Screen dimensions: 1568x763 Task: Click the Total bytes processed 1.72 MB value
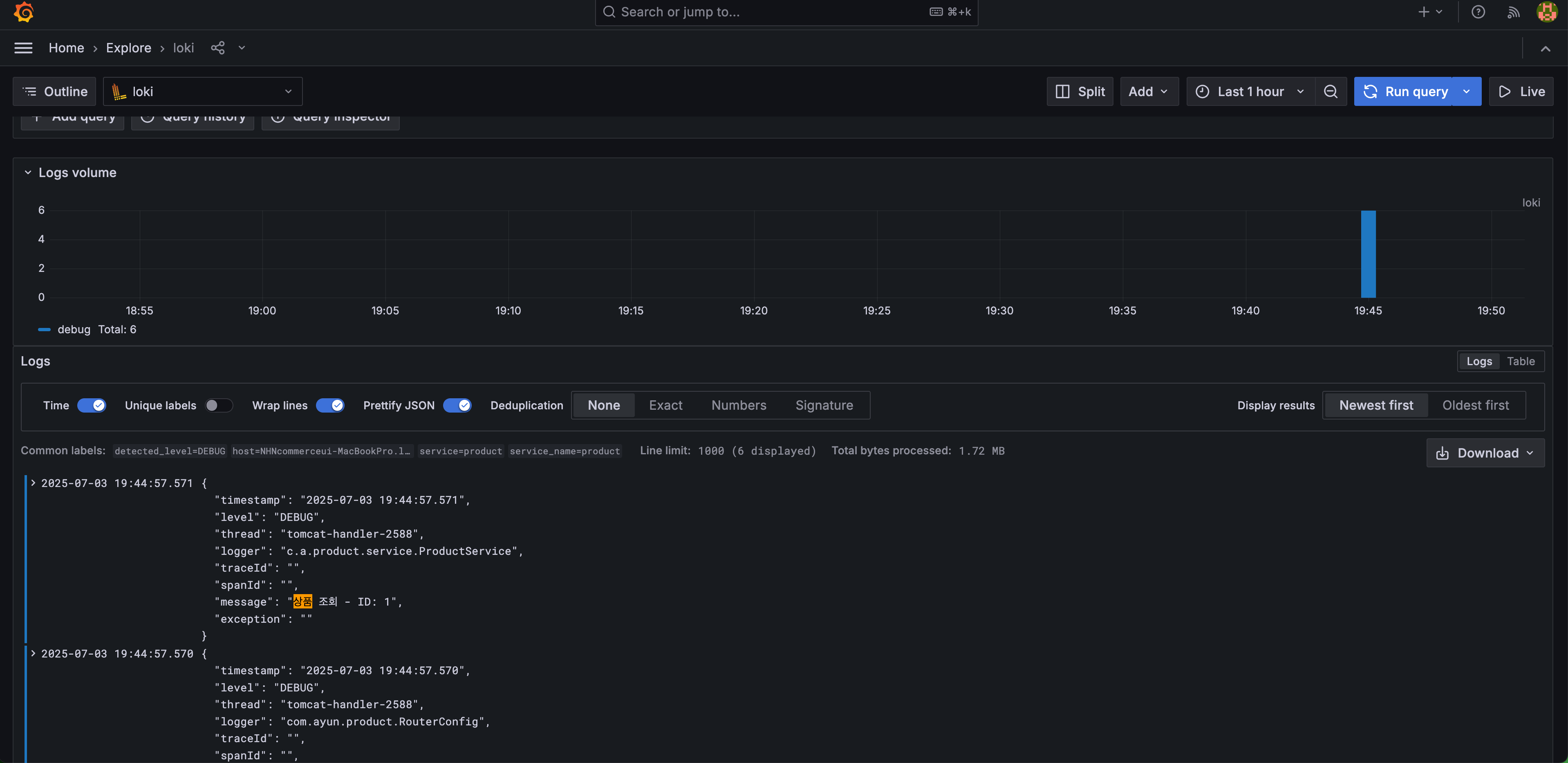[x=981, y=451]
